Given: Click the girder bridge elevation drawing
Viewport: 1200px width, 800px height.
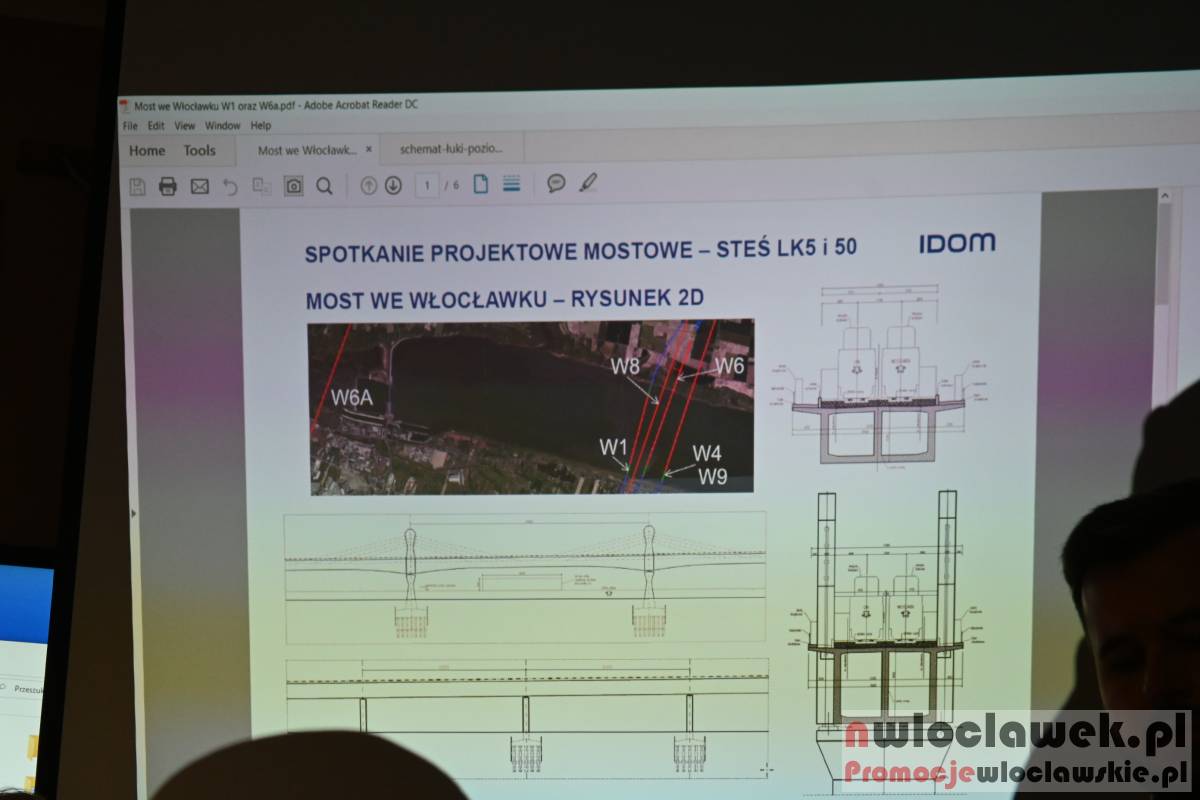Looking at the screenshot, I should [x=527, y=717].
